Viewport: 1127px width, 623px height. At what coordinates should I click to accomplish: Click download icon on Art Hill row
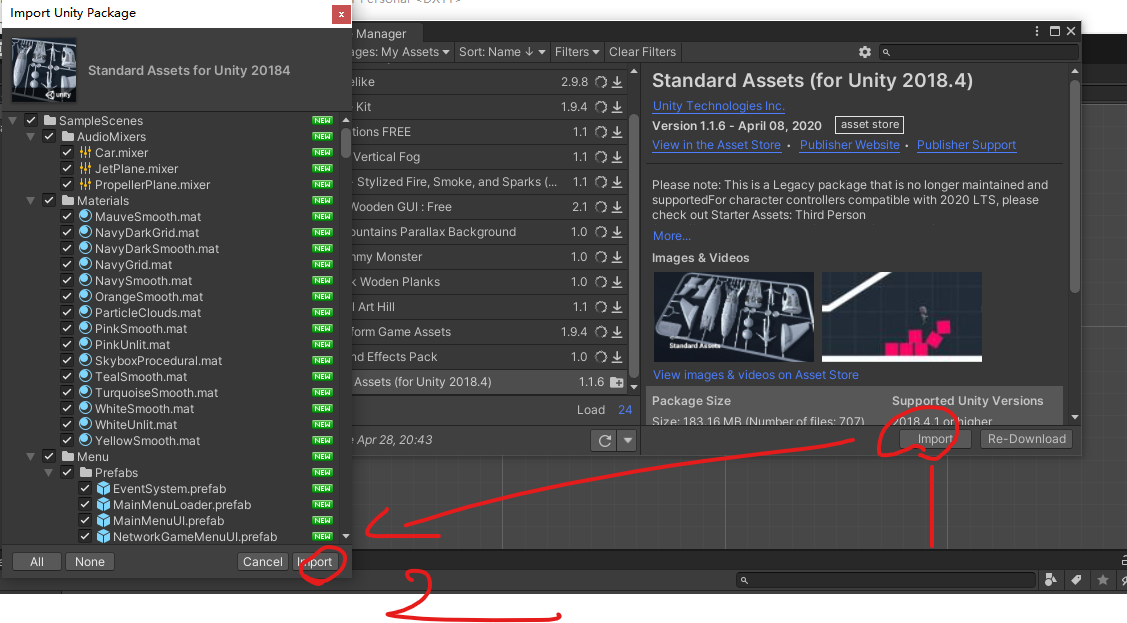(617, 307)
